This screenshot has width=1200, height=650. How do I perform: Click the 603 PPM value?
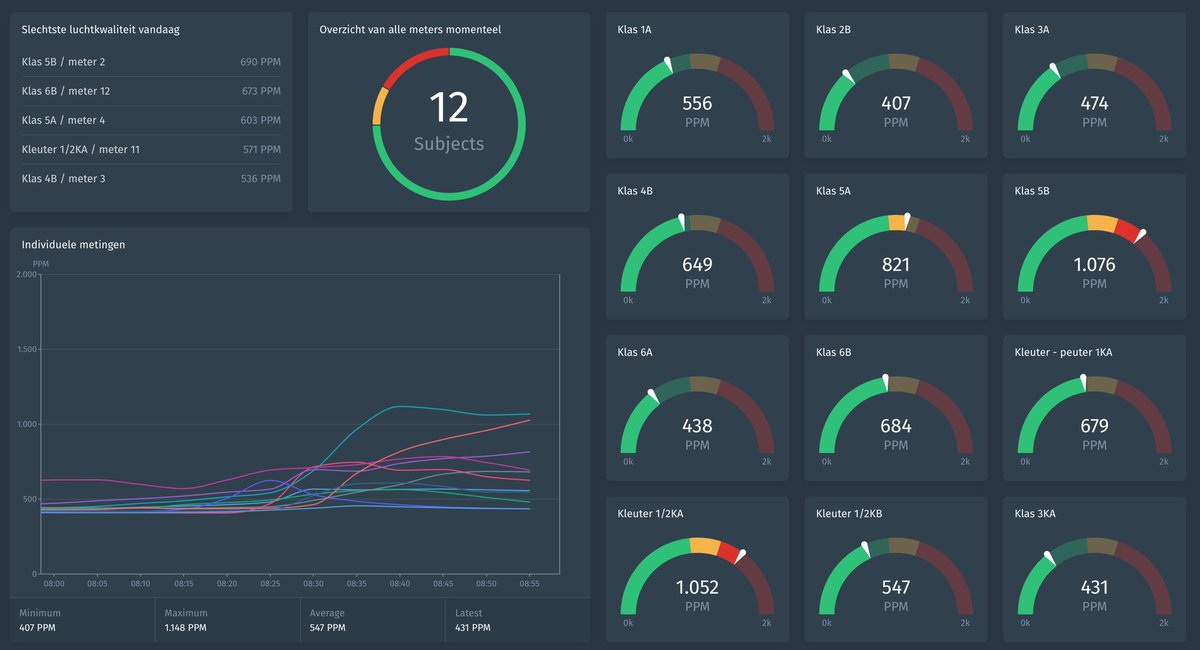click(x=260, y=120)
